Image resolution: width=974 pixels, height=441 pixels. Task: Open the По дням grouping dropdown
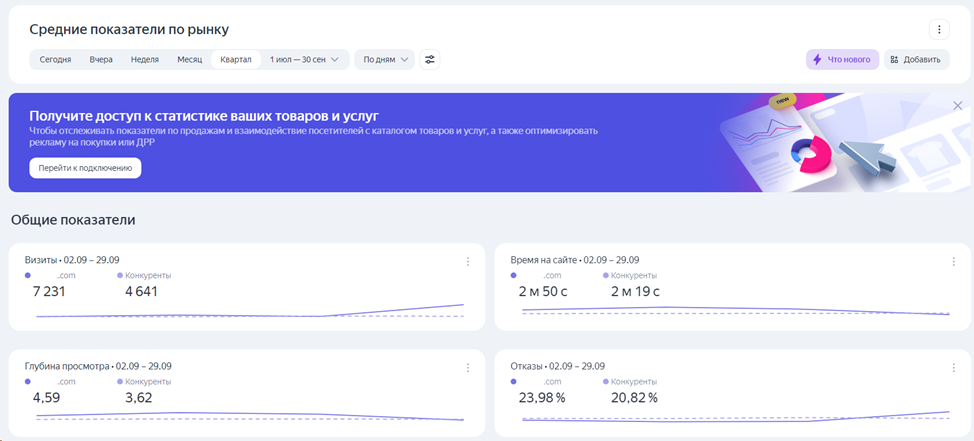[x=384, y=59]
